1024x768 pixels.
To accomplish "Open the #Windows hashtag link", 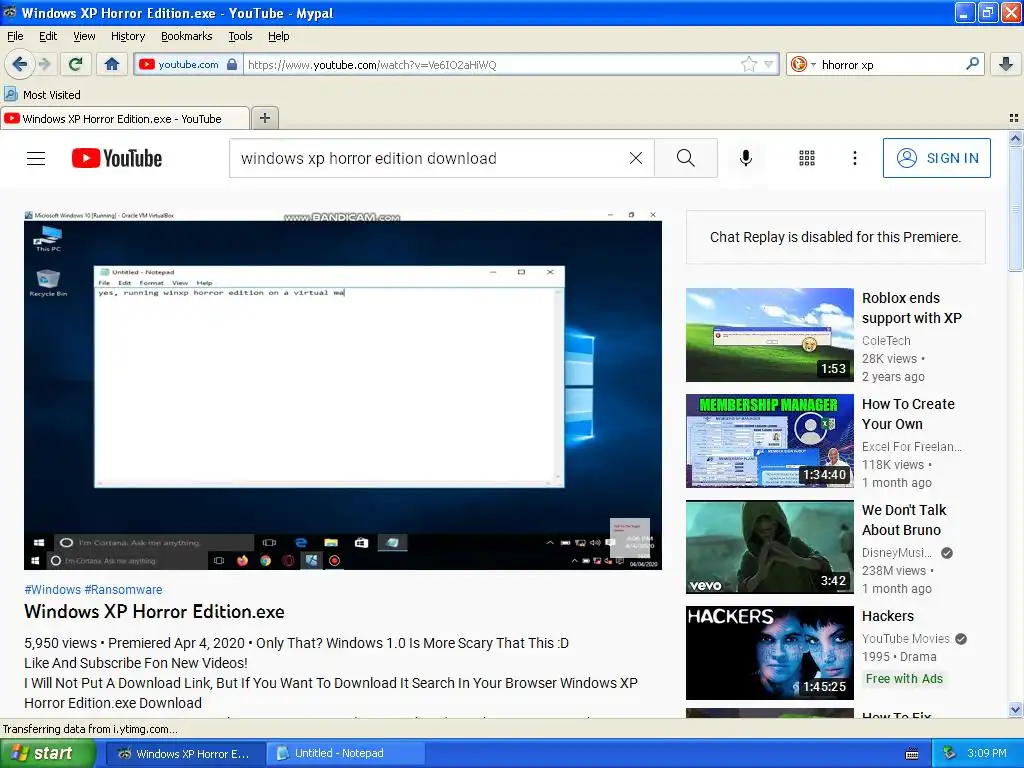I will [x=52, y=589].
